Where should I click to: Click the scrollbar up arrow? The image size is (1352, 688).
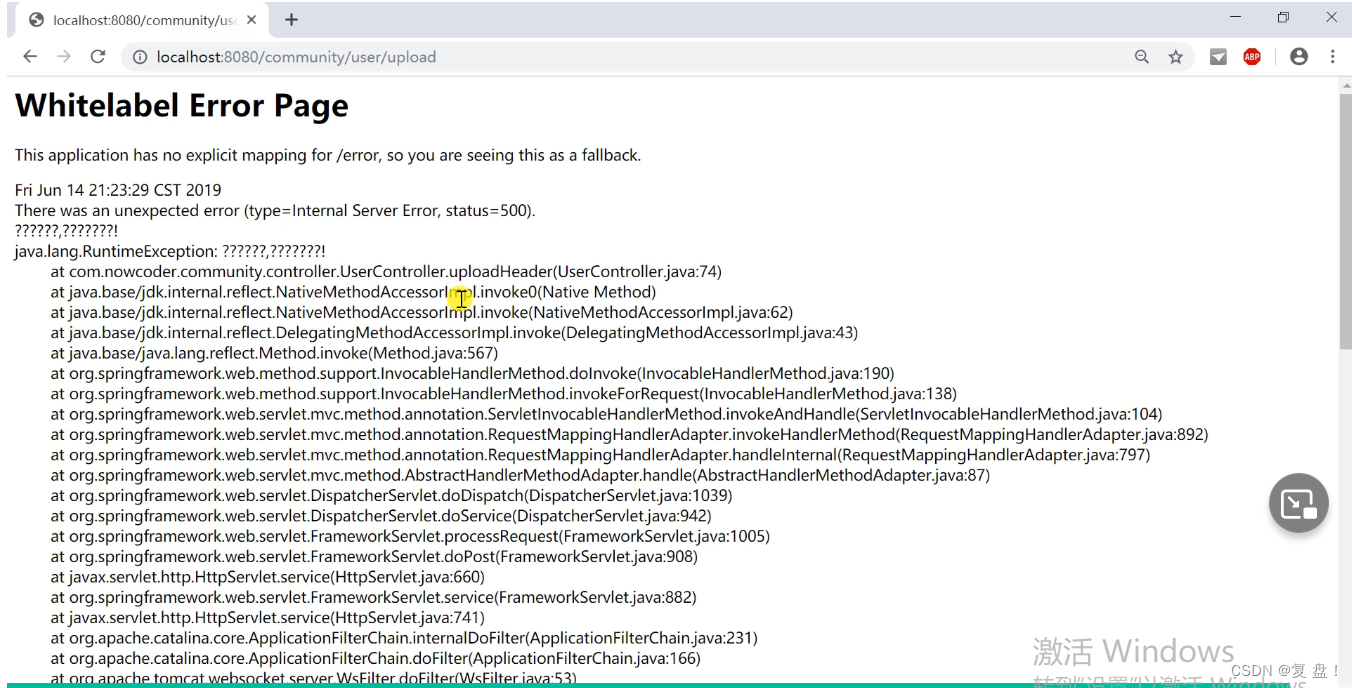tap(1345, 85)
